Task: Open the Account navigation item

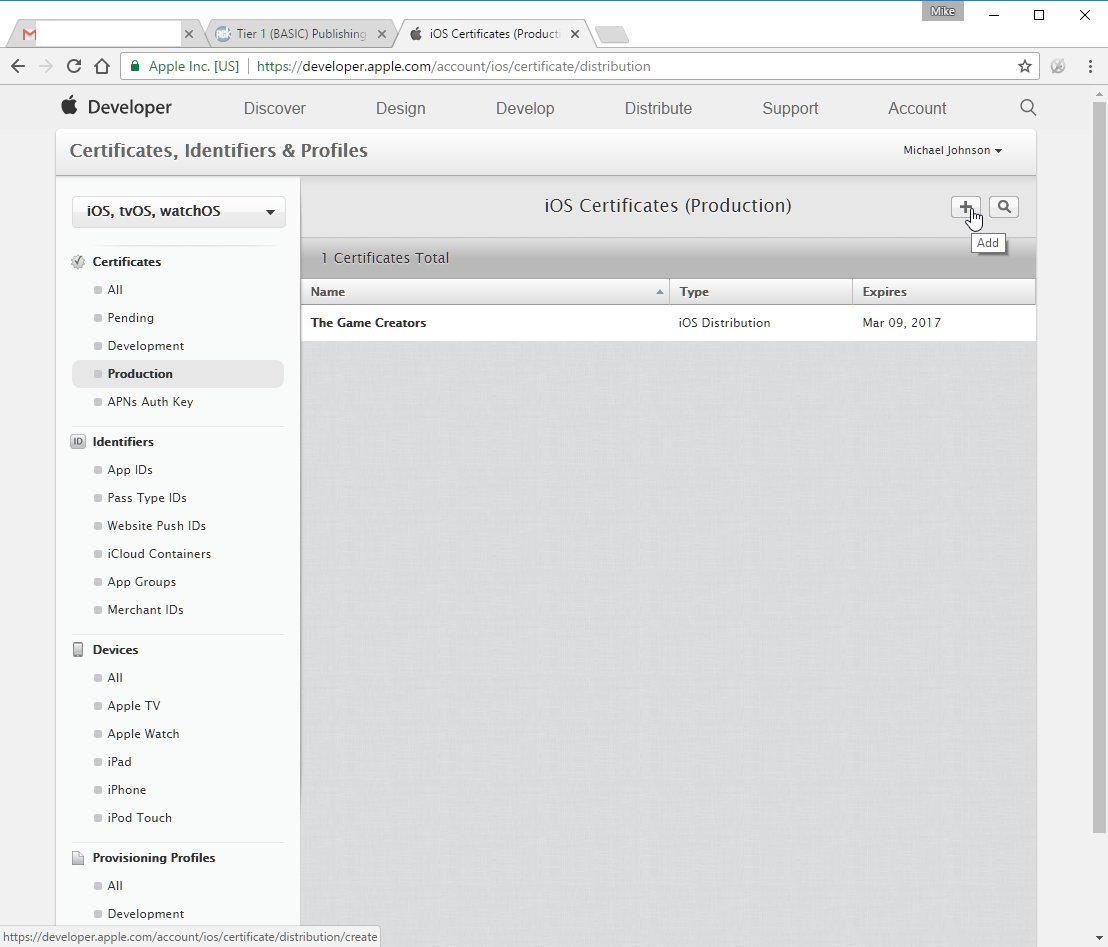Action: [x=916, y=108]
